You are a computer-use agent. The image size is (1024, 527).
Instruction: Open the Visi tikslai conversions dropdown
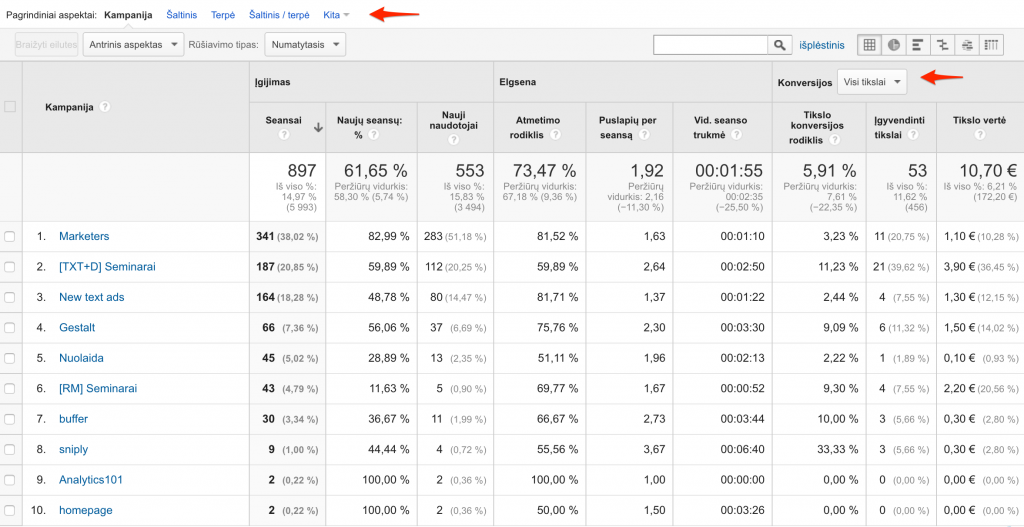click(x=872, y=82)
